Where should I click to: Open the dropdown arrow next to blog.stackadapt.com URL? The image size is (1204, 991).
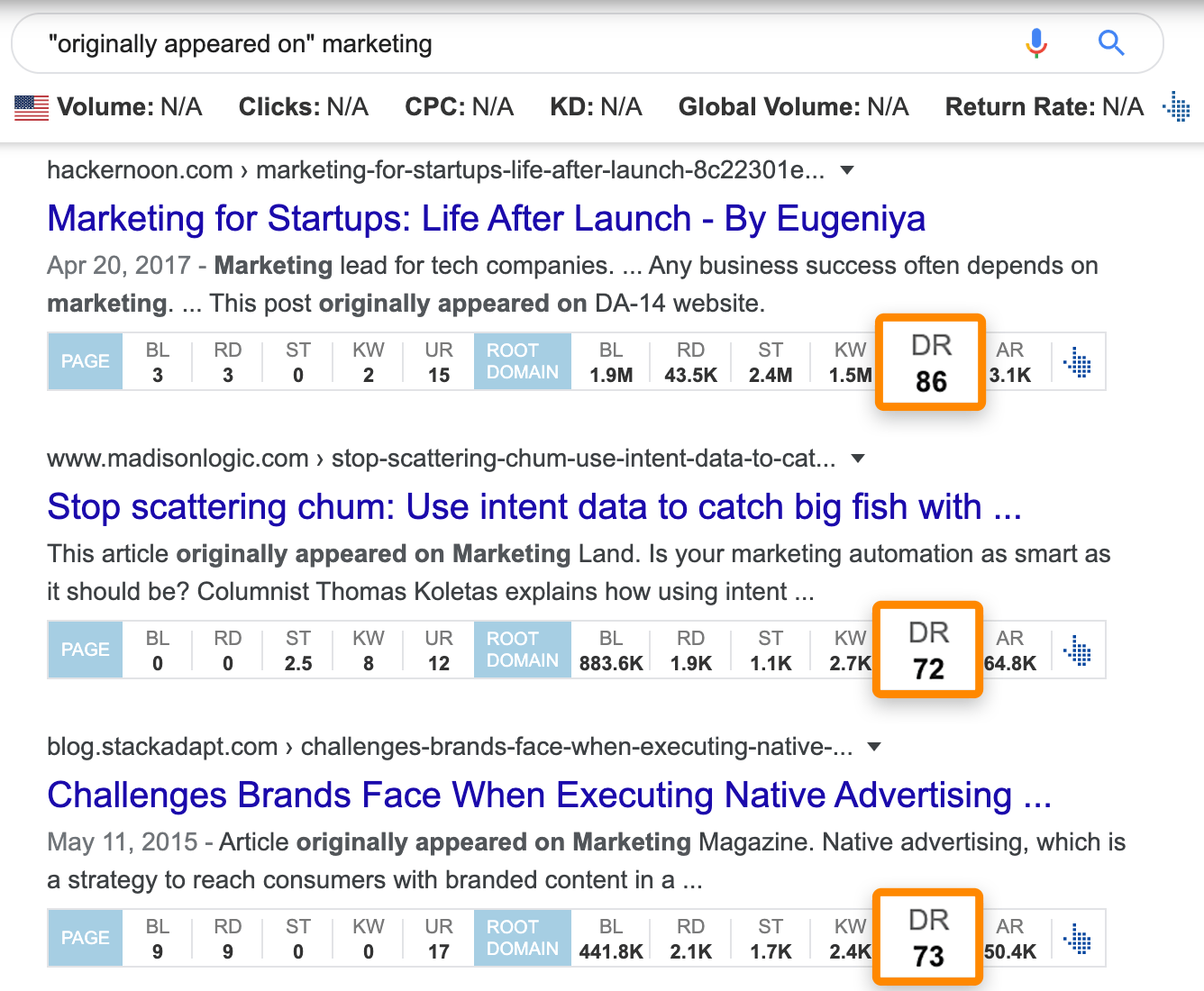pos(873,746)
